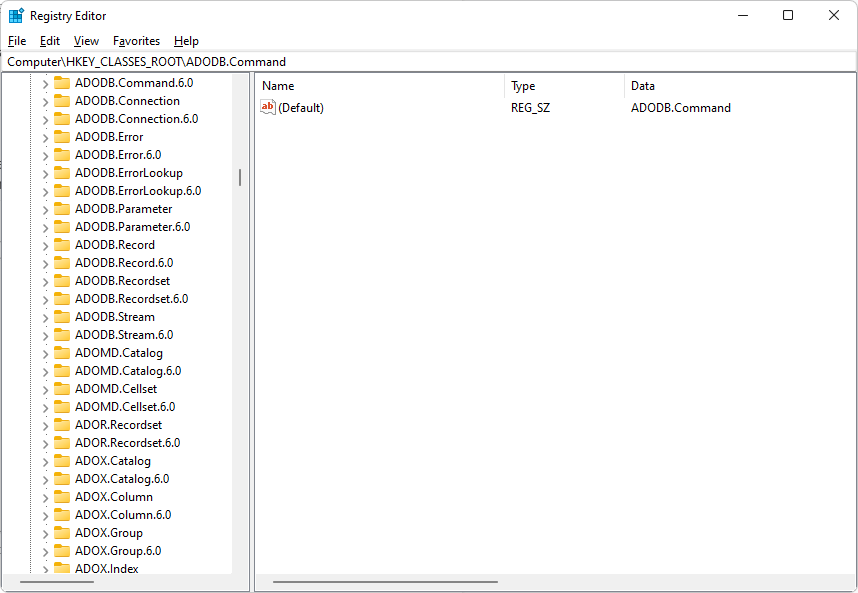Close the Registry Editor window
Screen dimensions: 858x593
(833, 15)
